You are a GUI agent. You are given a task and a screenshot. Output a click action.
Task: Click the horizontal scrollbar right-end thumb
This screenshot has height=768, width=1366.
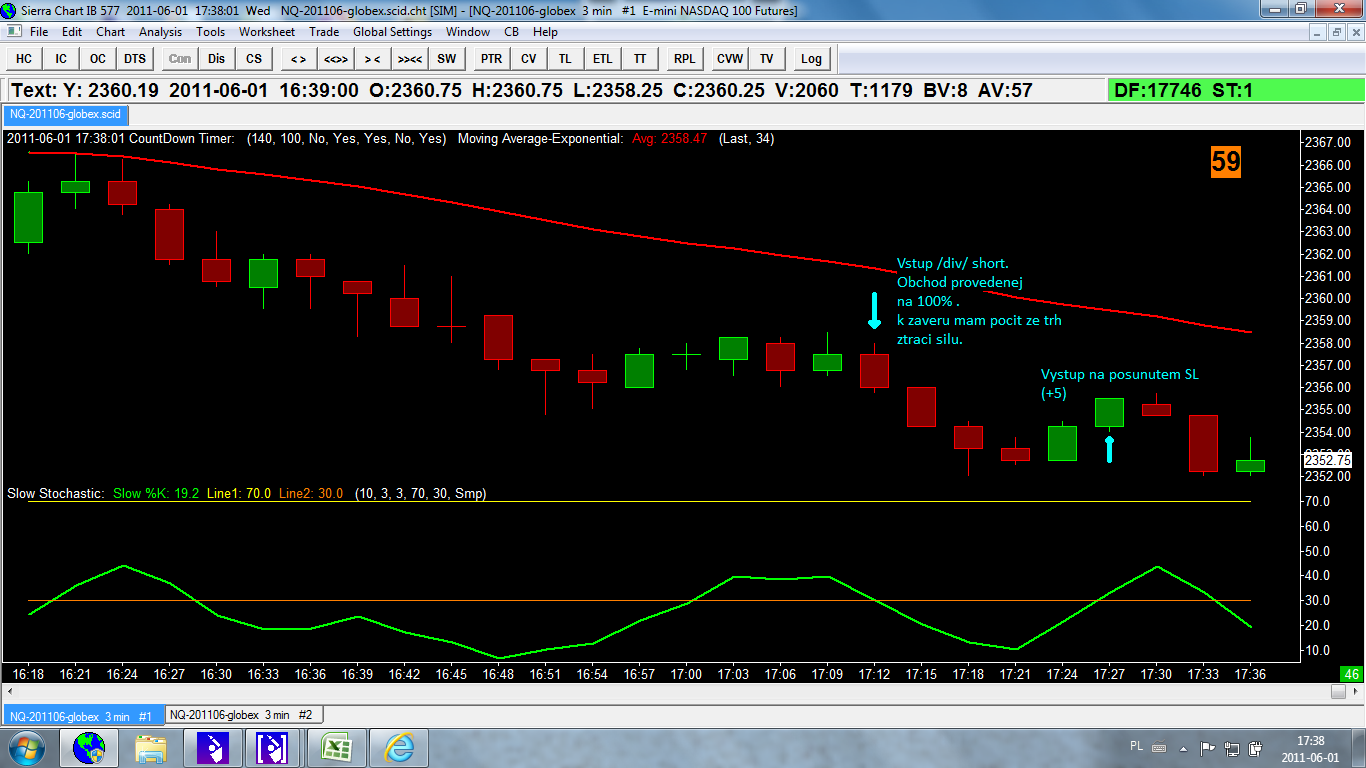pyautogui.click(x=1338, y=692)
